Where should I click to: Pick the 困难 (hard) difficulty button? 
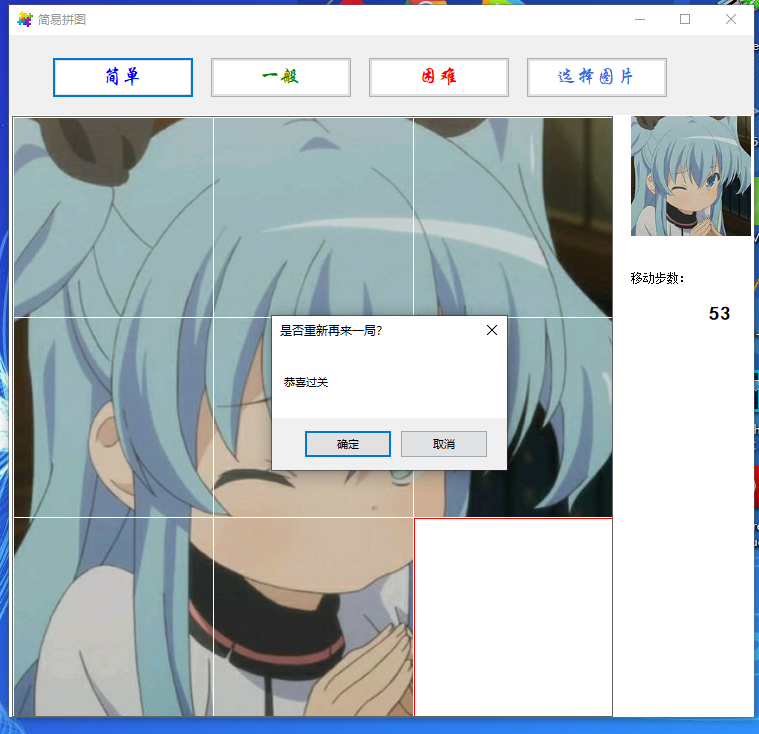coord(439,77)
